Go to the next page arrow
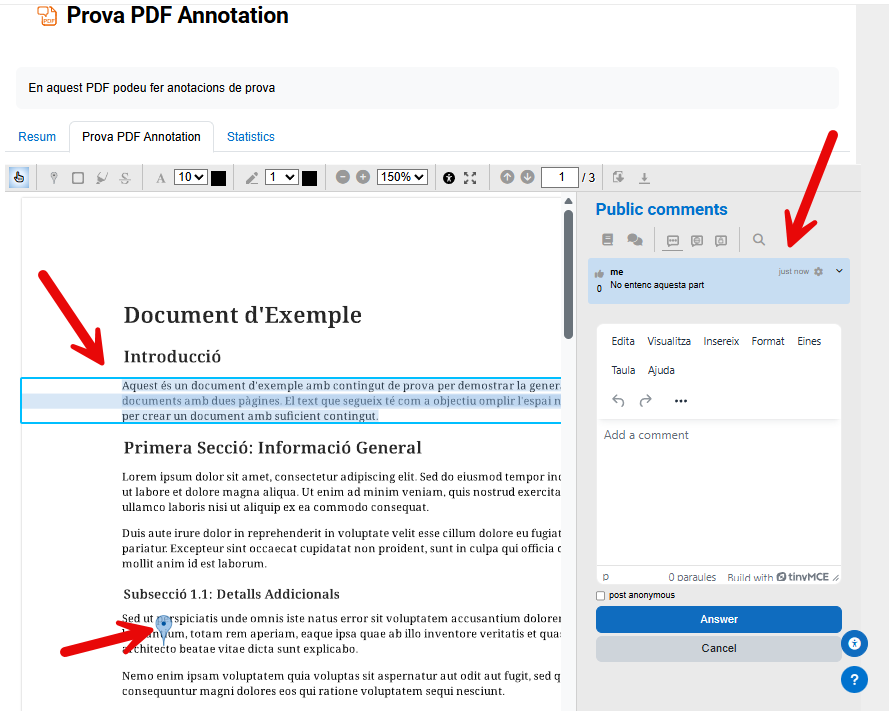The width and height of the screenshot is (889, 711). pyautogui.click(x=527, y=177)
